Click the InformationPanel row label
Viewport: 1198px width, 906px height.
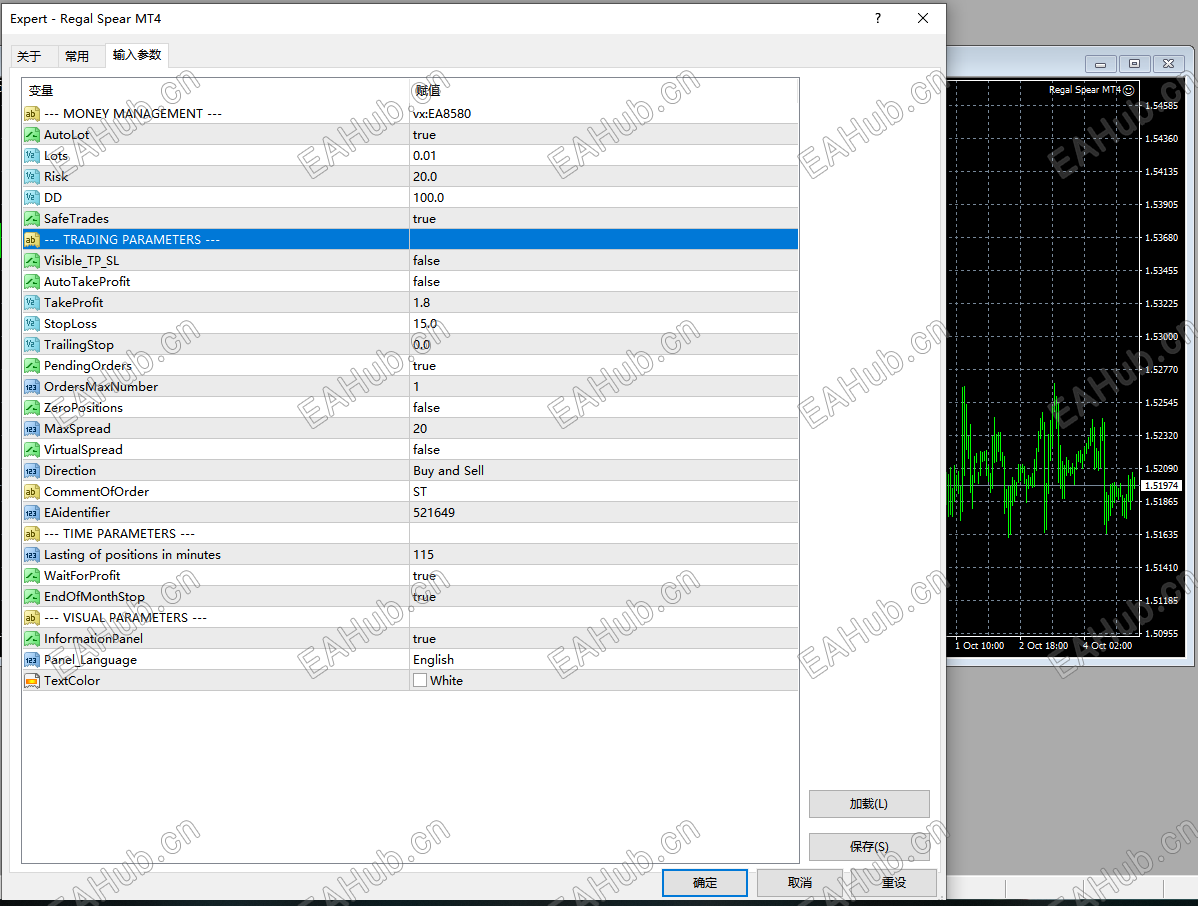tap(93, 639)
